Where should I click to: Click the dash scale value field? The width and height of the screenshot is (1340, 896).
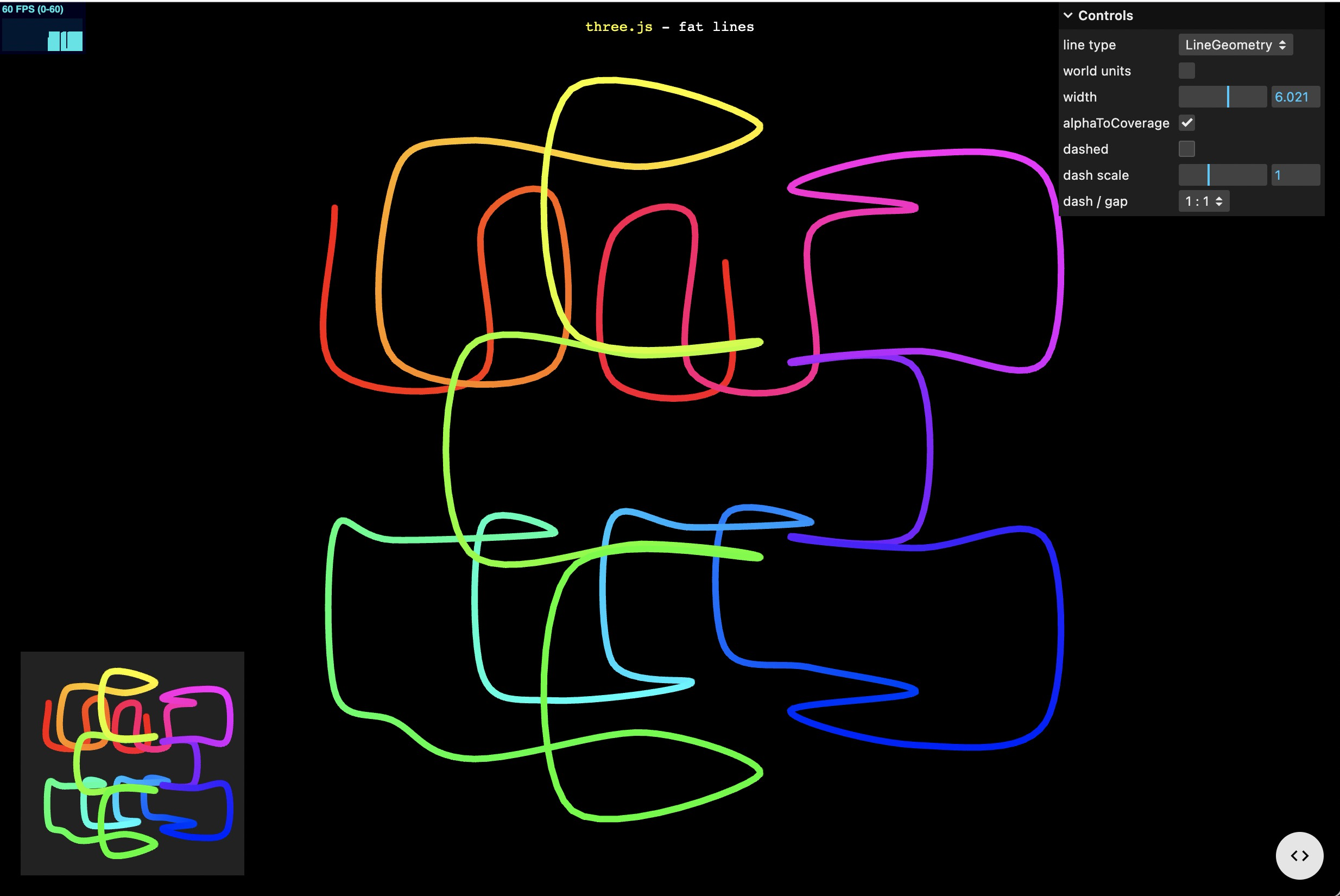(x=1294, y=175)
